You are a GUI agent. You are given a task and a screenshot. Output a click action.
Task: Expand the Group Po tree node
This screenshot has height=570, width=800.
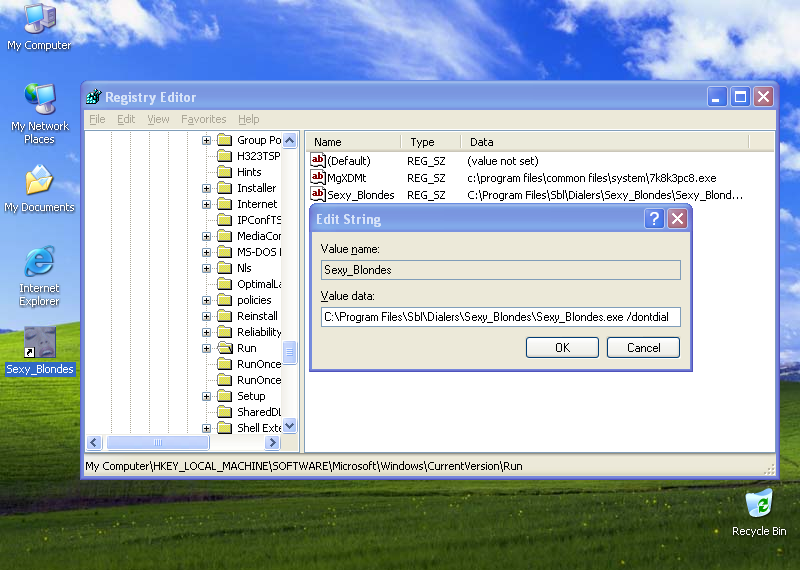[206, 140]
